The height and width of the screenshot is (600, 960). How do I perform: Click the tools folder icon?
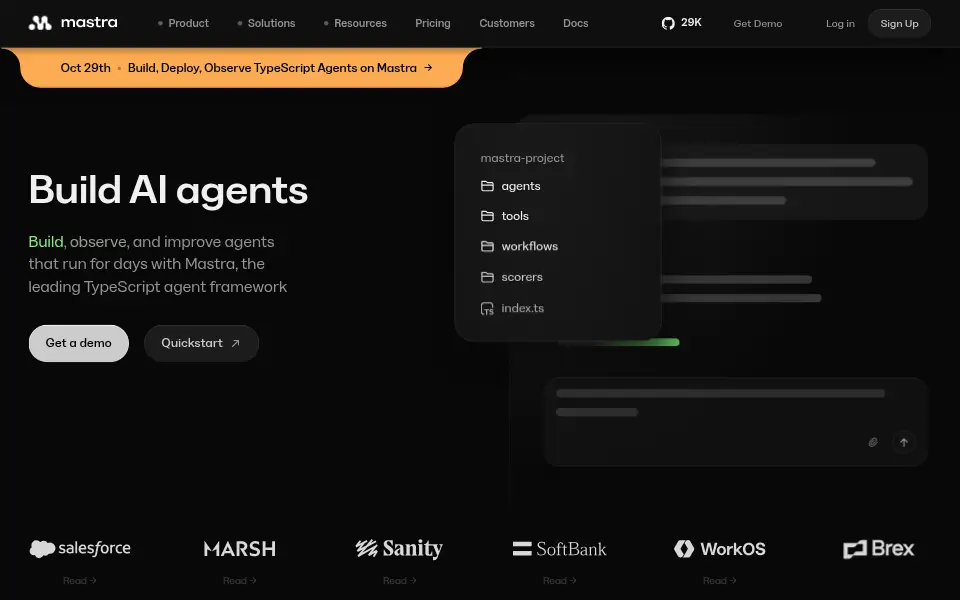[487, 216]
